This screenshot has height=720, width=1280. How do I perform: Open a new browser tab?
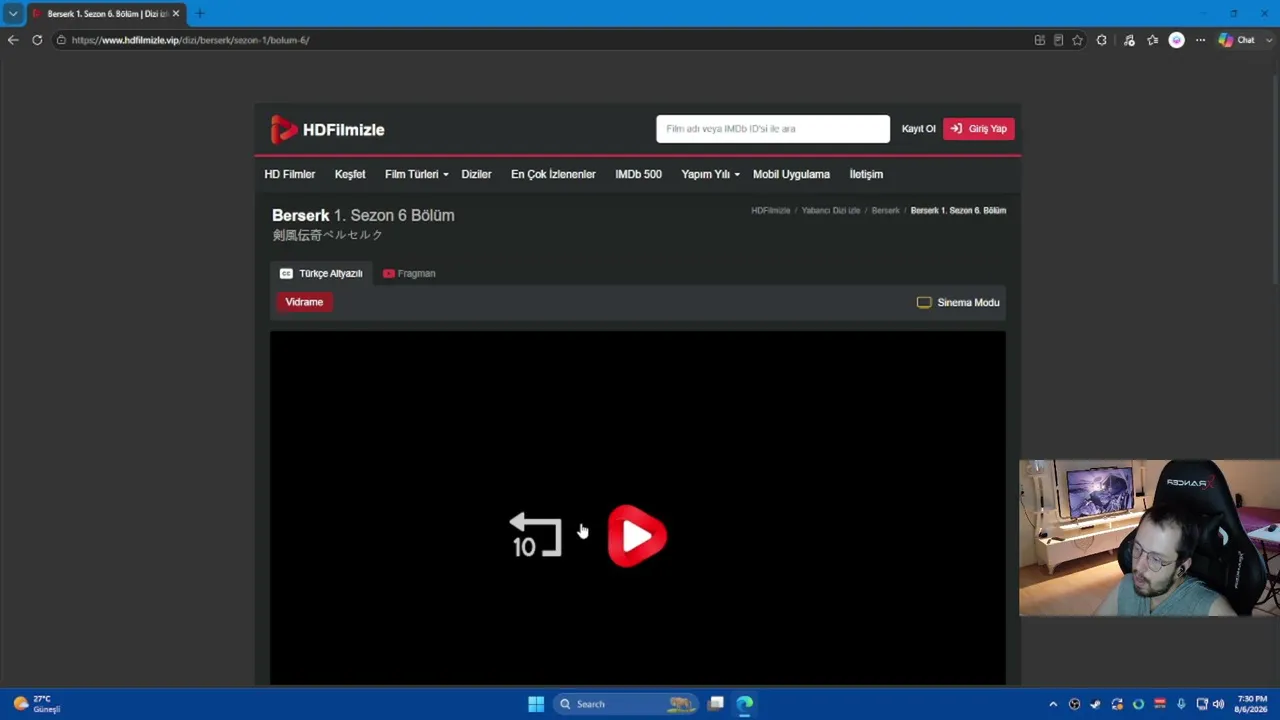point(200,14)
